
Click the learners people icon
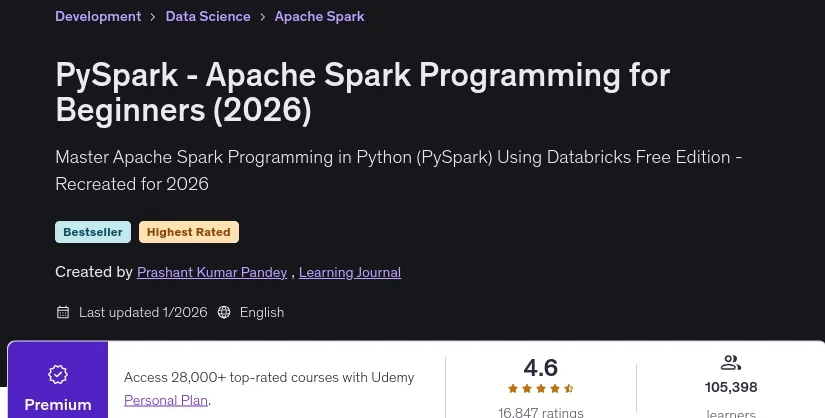[x=731, y=363]
